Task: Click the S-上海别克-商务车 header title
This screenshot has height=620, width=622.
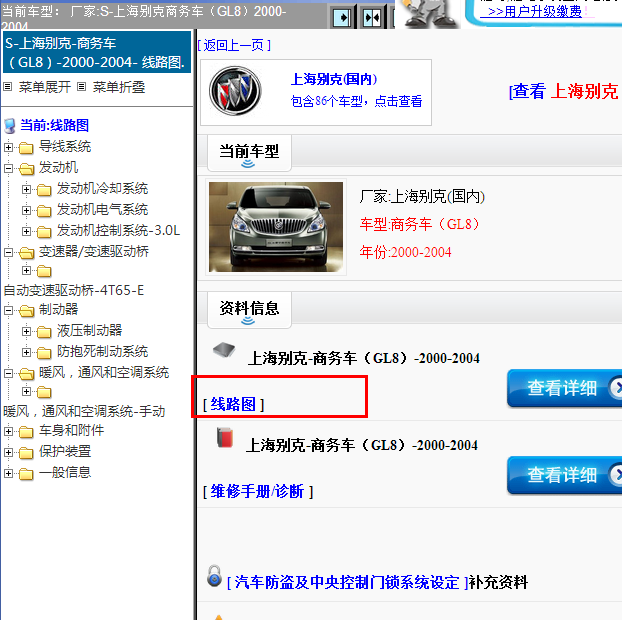Action: (x=97, y=53)
